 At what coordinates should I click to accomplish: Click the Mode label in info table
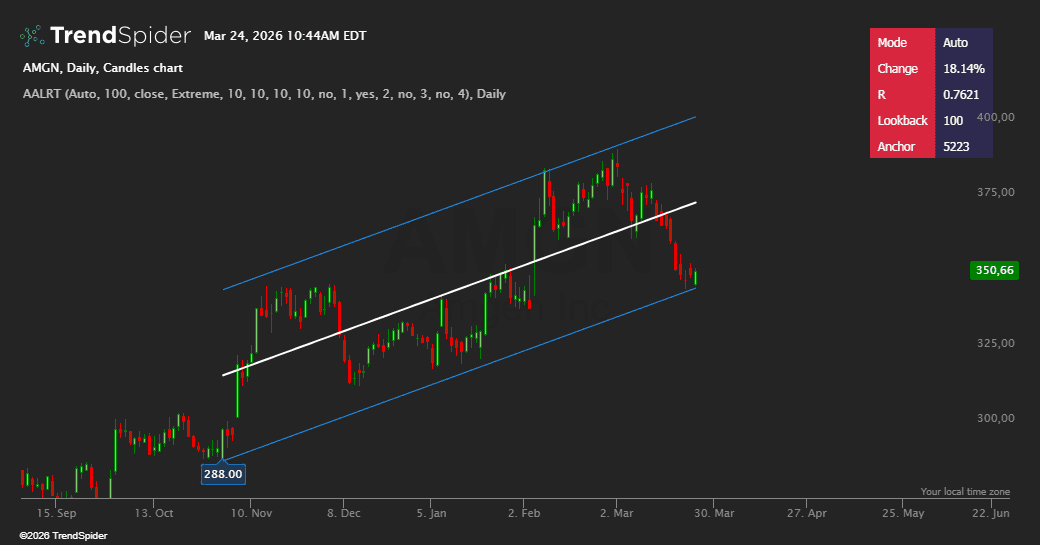pos(892,42)
